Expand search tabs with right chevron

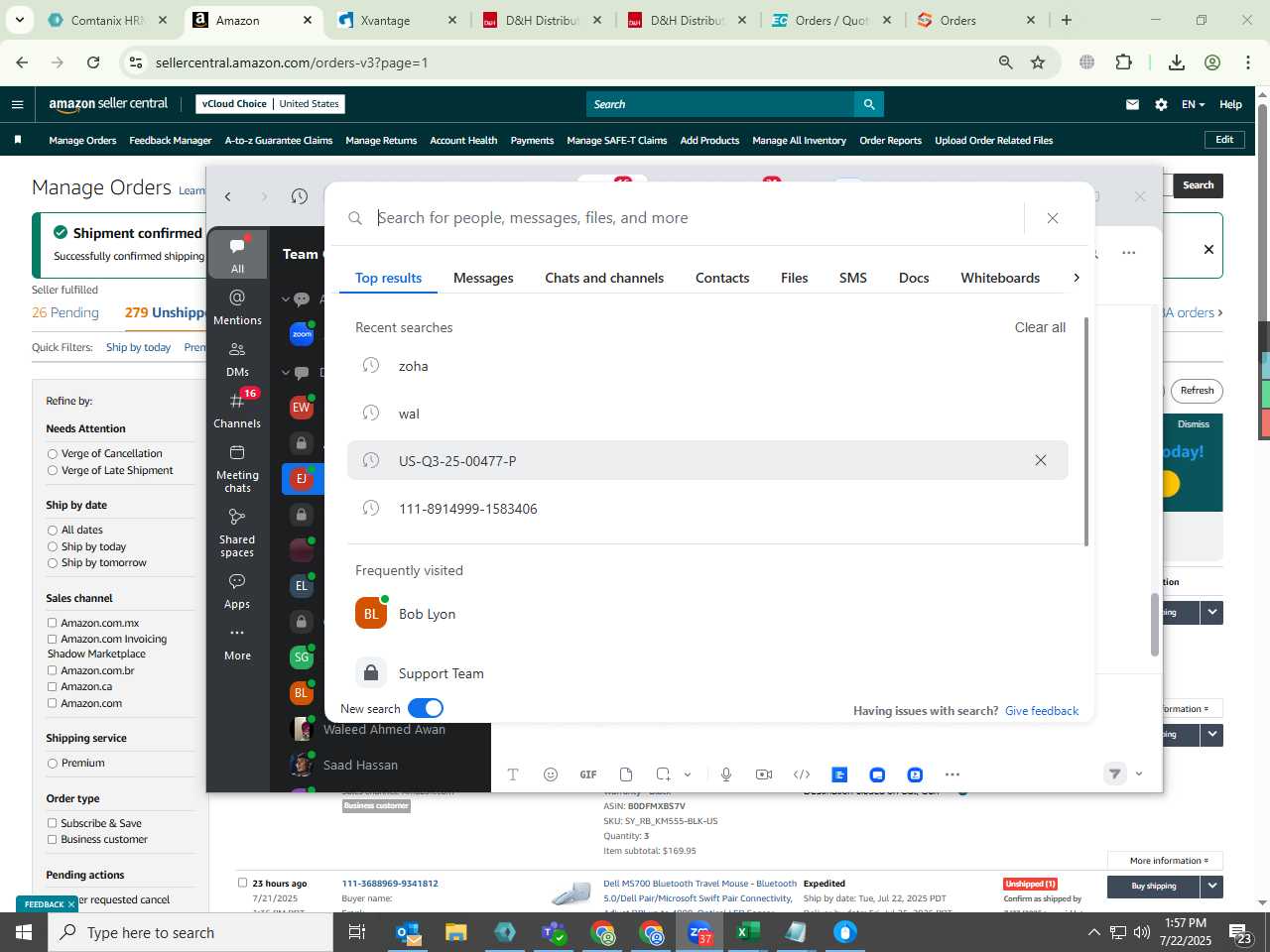[1076, 278]
